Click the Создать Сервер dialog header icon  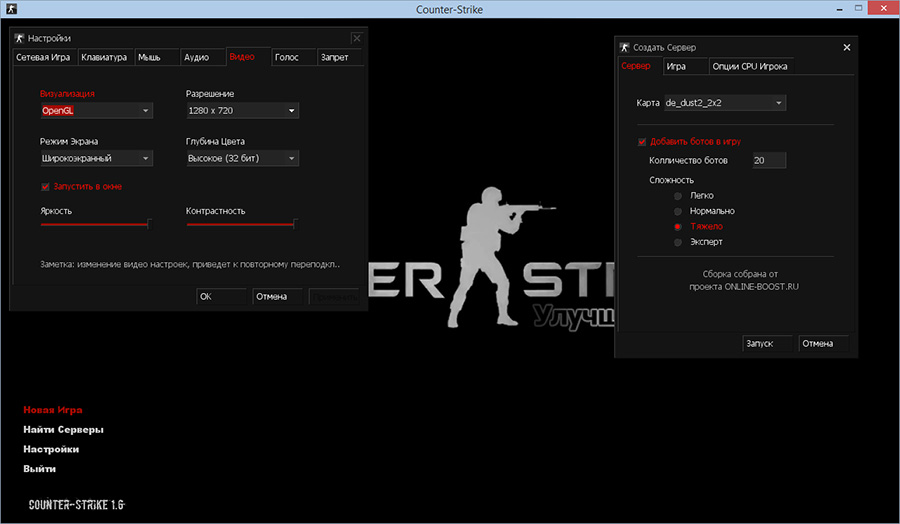624,47
